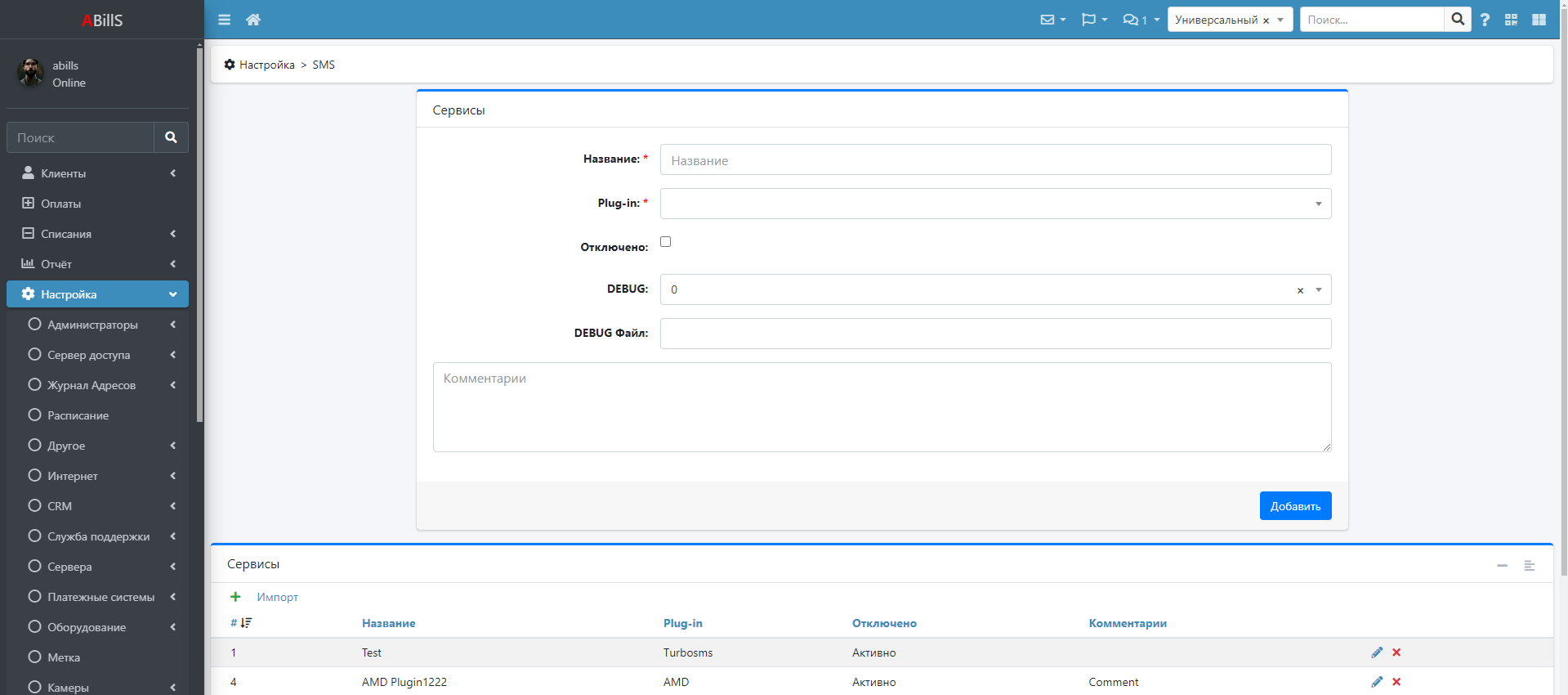The image size is (1568, 695).
Task: Click the top Поиск search field
Action: click(x=1372, y=20)
